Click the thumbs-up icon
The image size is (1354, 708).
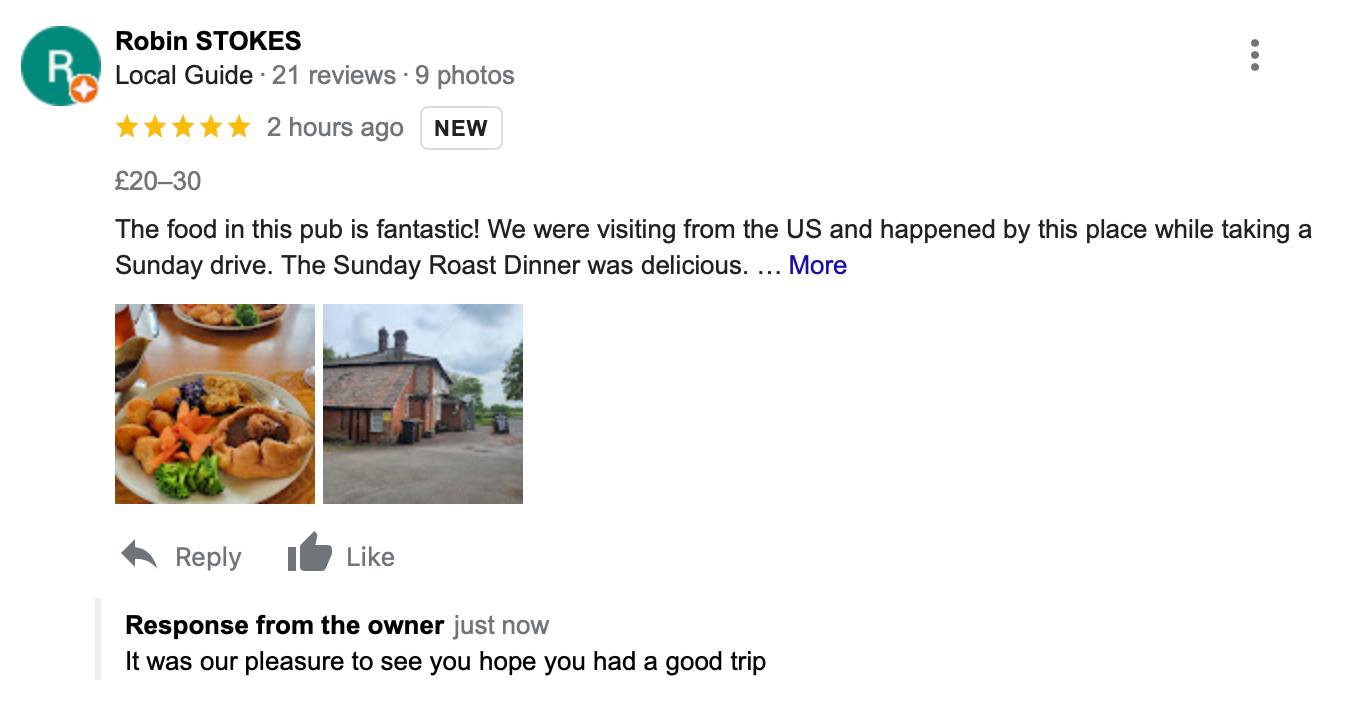pyautogui.click(x=309, y=553)
